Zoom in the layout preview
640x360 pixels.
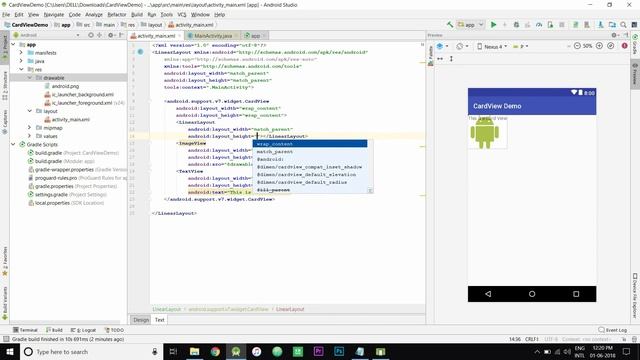click(599, 46)
